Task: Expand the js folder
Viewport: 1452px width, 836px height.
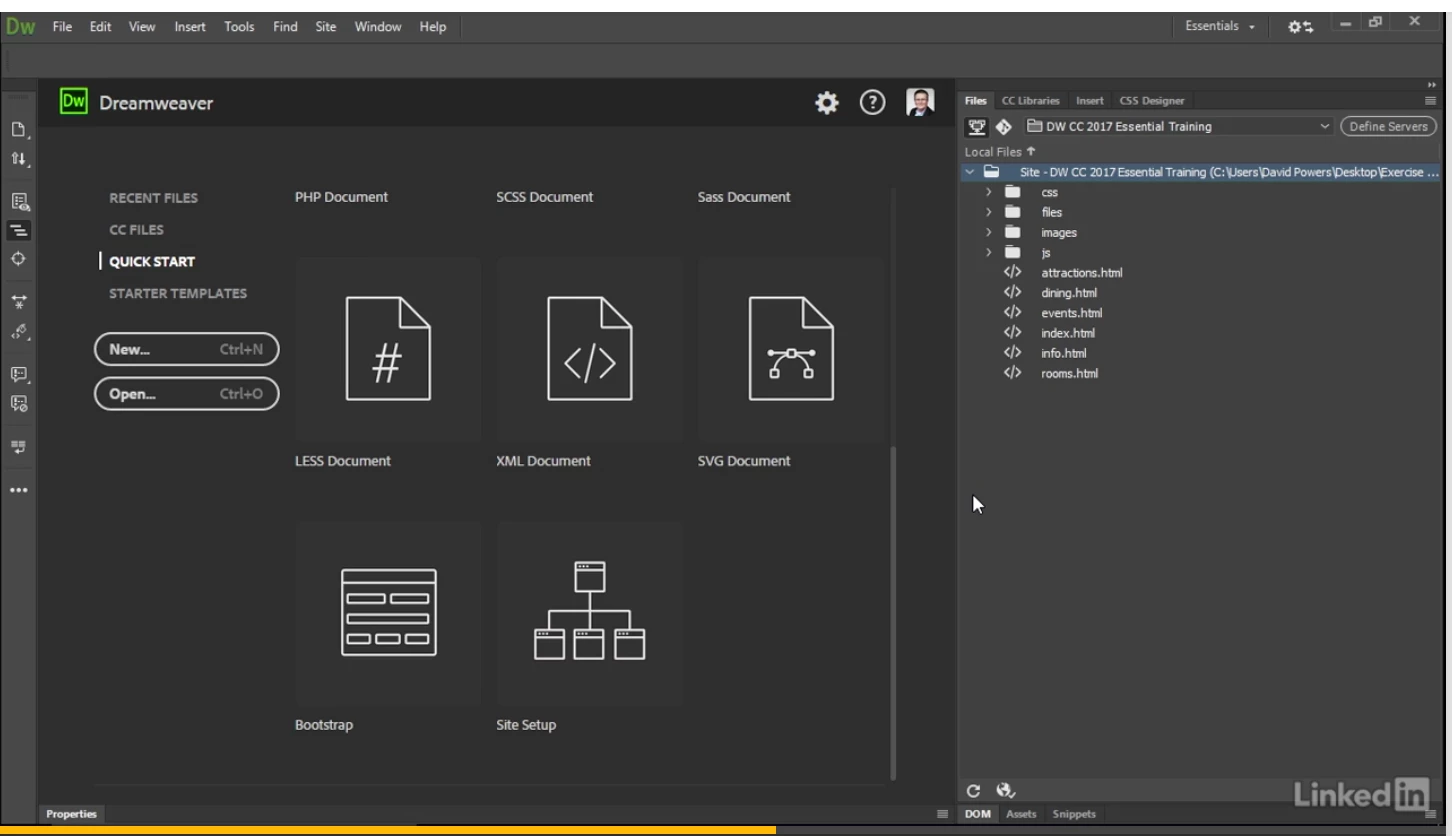Action: click(988, 252)
